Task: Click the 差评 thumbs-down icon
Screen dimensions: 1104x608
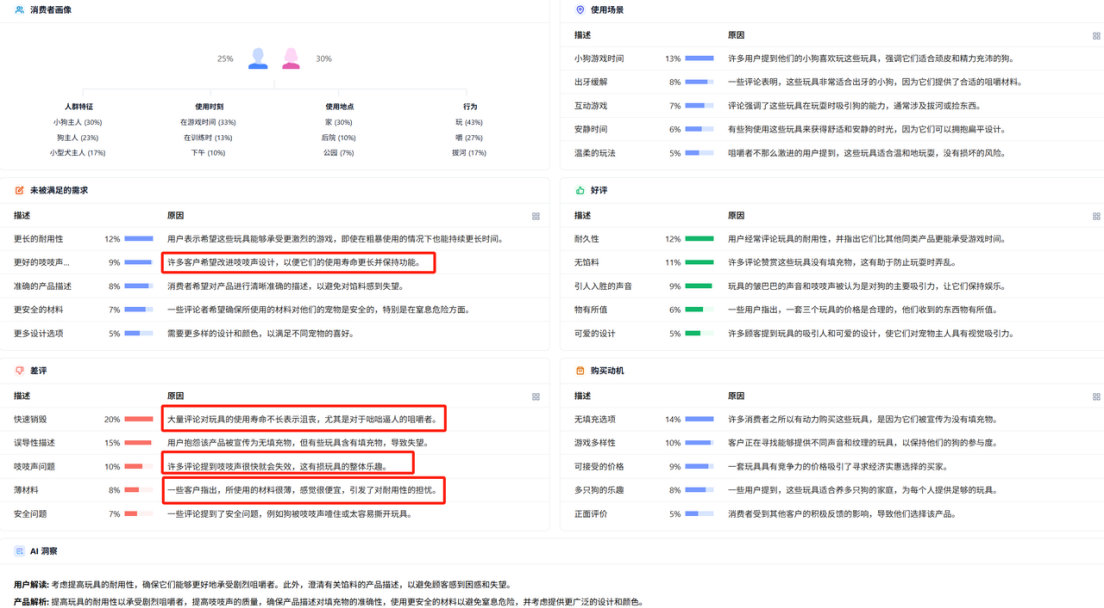Action: click(x=19, y=370)
